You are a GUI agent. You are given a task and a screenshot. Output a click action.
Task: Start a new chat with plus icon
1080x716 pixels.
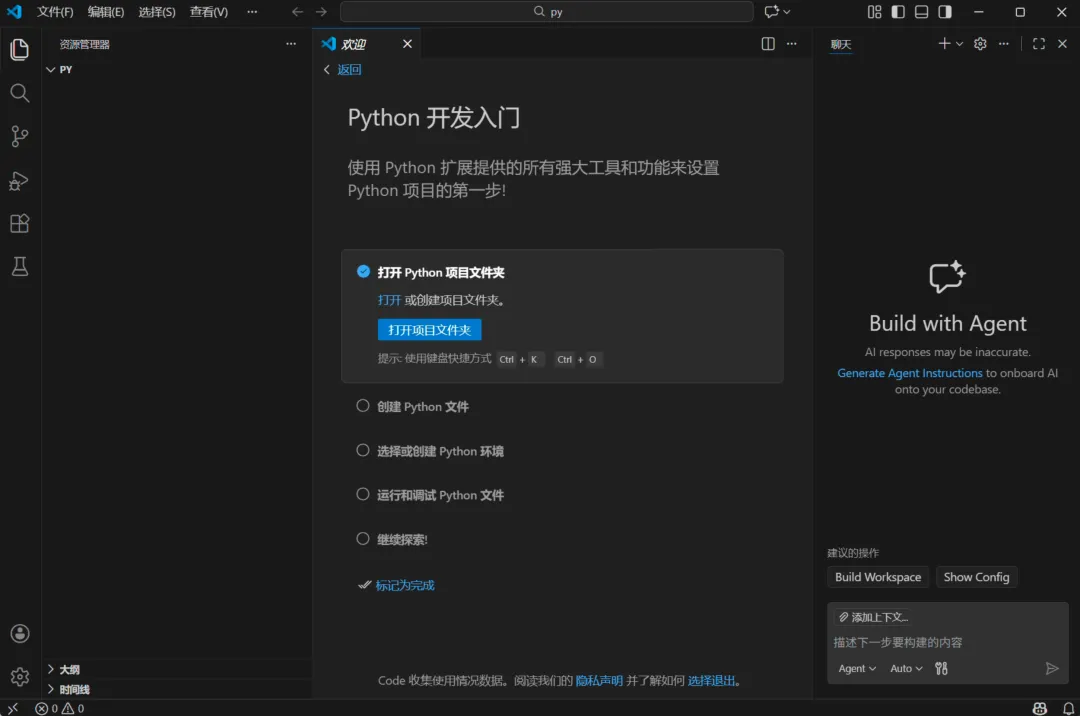pos(944,43)
